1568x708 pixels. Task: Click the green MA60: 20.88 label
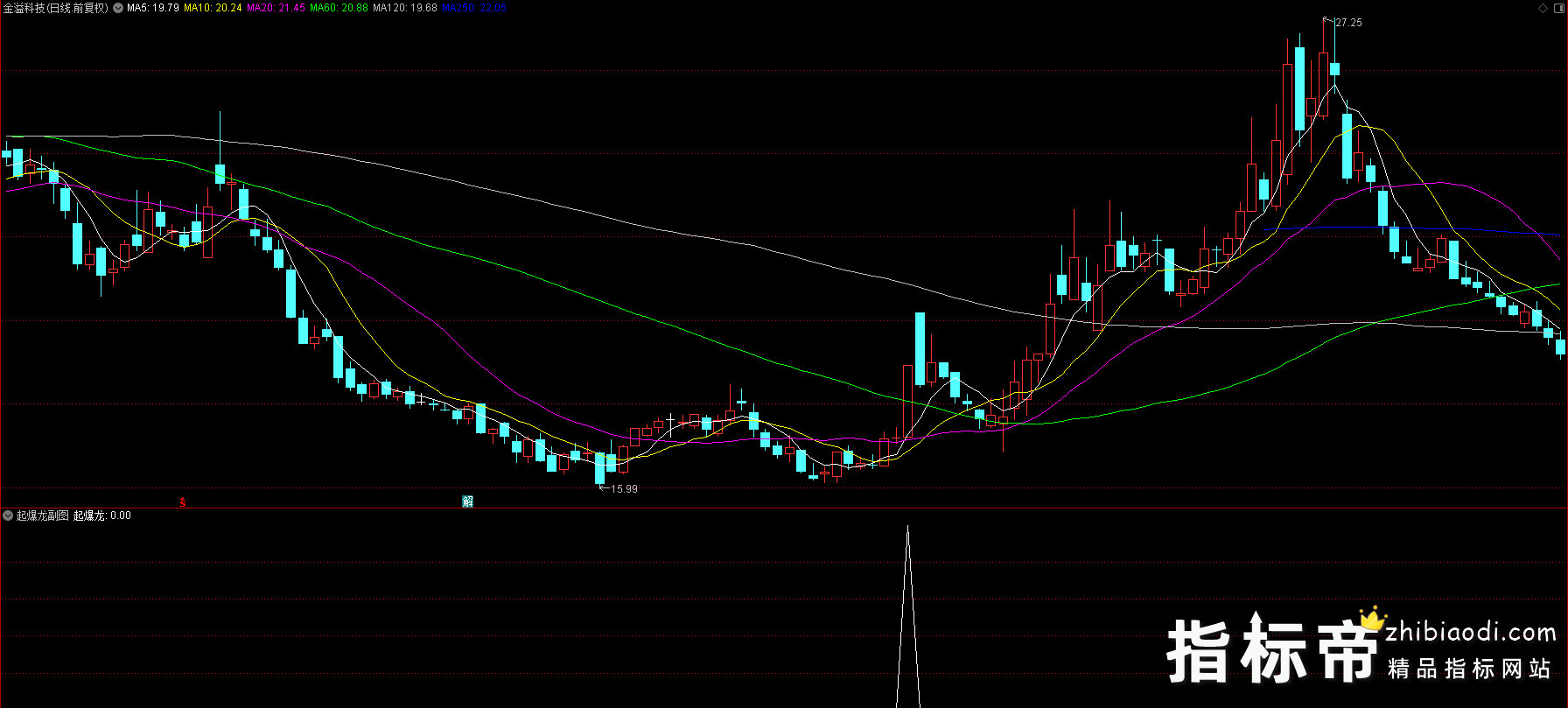tap(339, 8)
